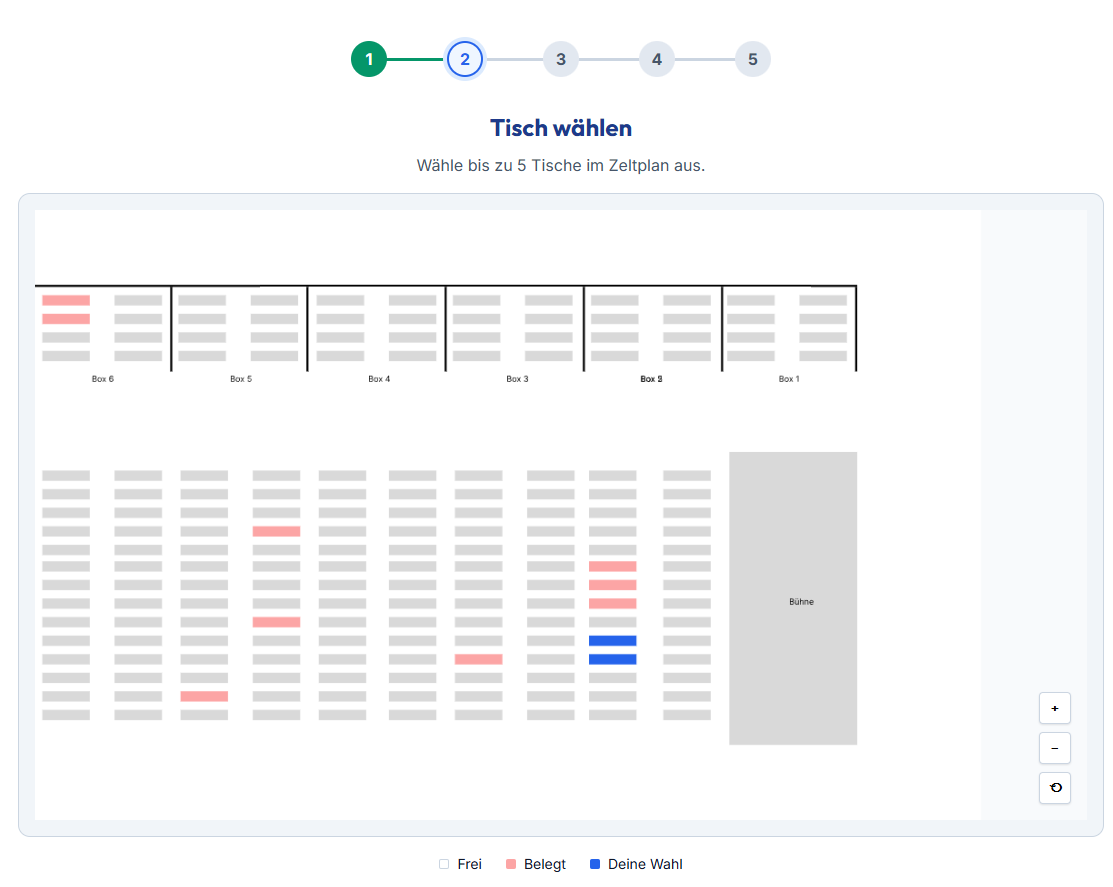Click the zoom in plus button
Screen dimensions: 1113x887
click(1054, 708)
